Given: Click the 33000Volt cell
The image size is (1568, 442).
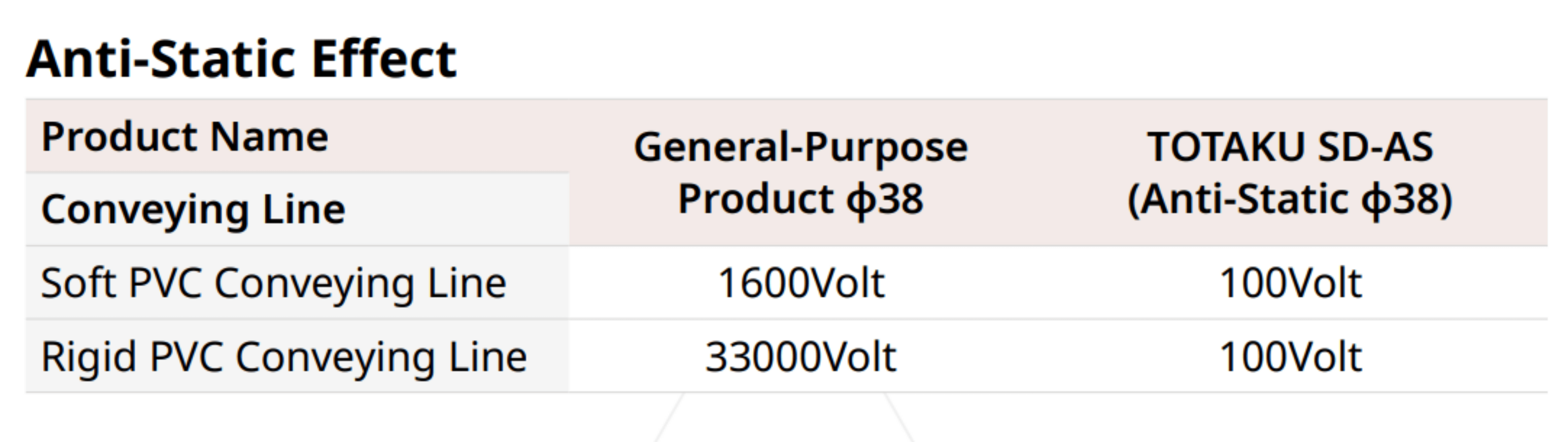Looking at the screenshot, I should pyautogui.click(x=801, y=356).
